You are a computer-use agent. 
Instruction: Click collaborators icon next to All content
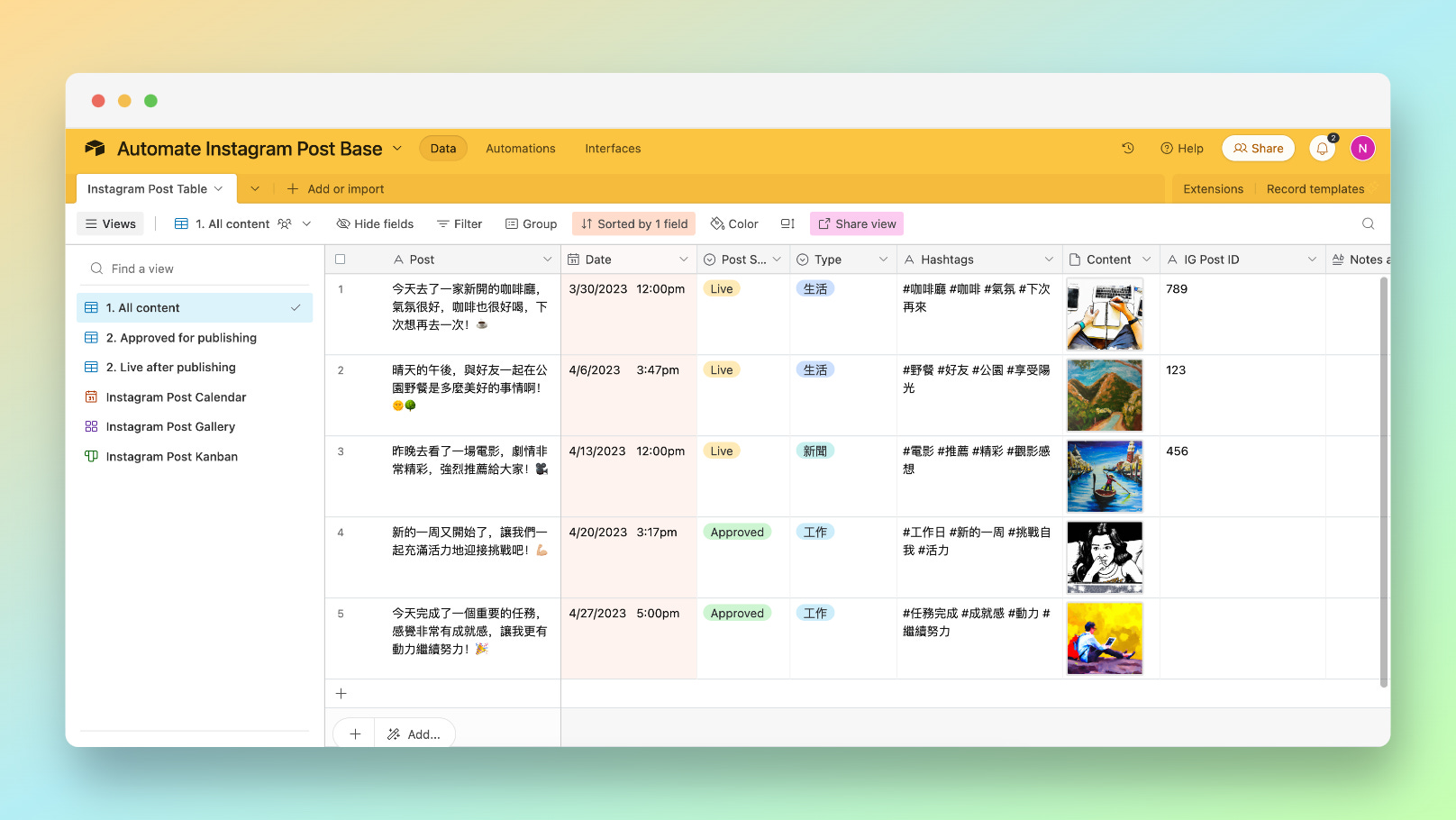(285, 223)
